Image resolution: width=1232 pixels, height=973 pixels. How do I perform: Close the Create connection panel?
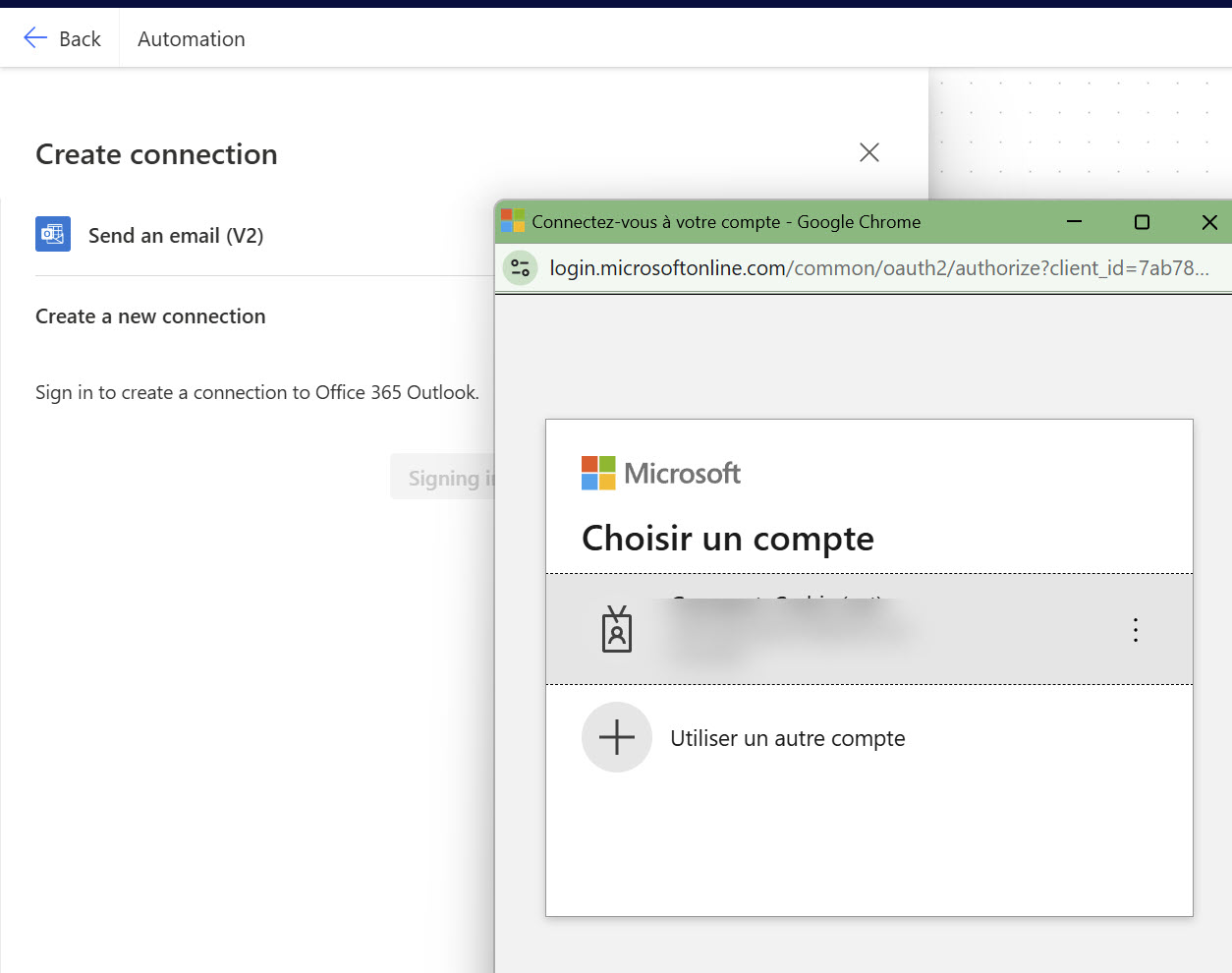(869, 152)
